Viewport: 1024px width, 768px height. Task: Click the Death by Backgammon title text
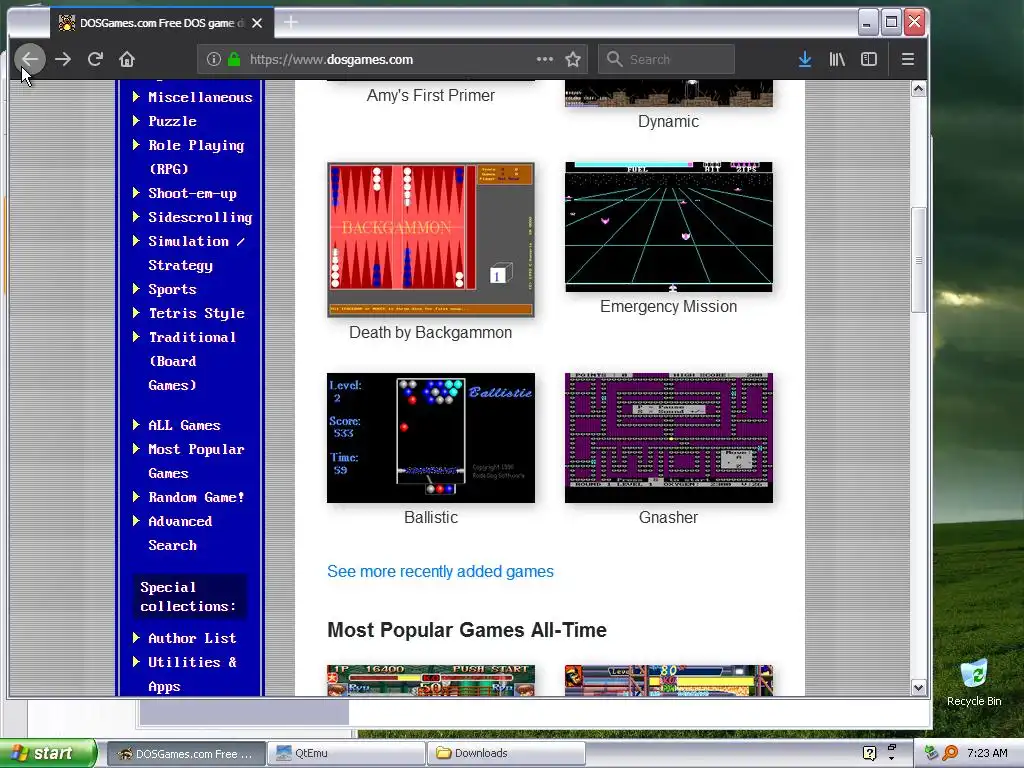(x=430, y=332)
